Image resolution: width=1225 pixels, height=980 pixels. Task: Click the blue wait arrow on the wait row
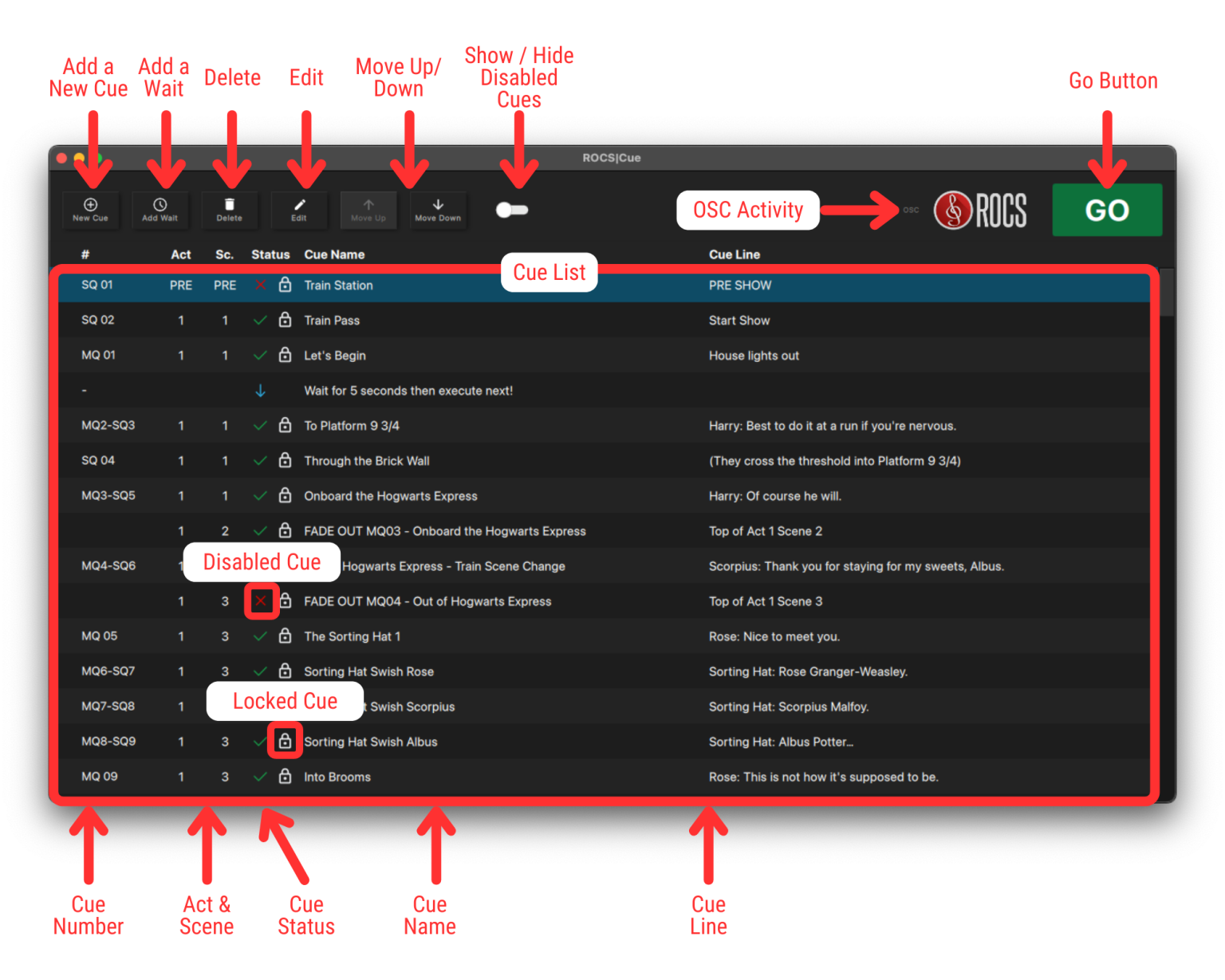tap(260, 390)
